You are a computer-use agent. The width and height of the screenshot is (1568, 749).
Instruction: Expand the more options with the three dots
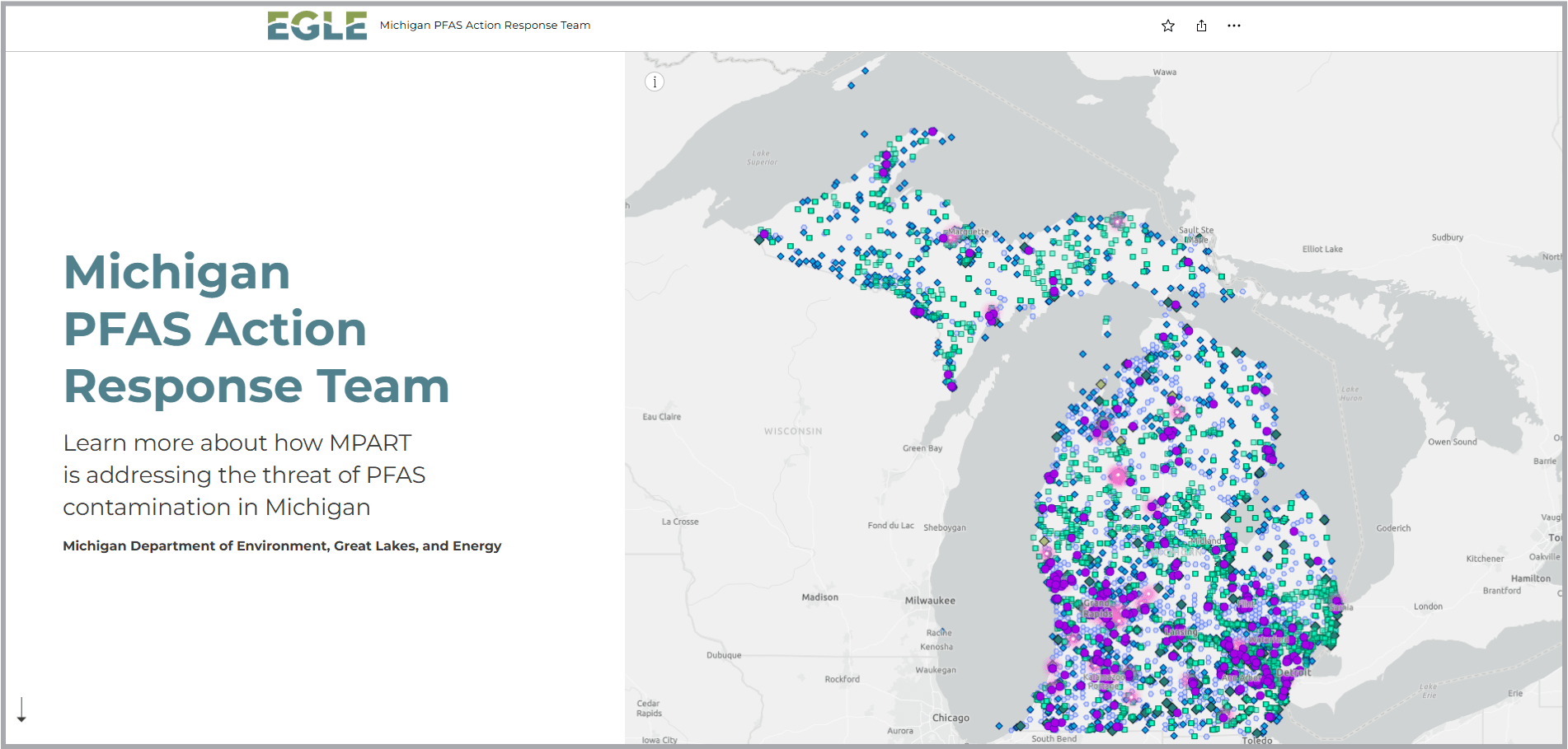(1234, 26)
